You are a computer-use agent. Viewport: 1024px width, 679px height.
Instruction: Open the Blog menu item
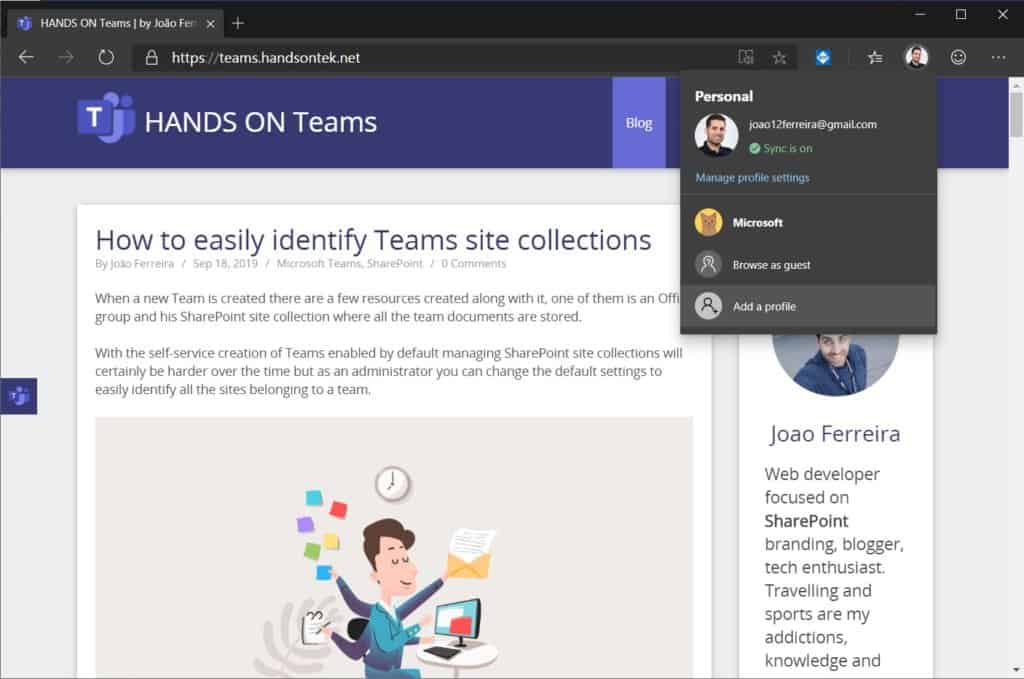pyautogui.click(x=638, y=122)
